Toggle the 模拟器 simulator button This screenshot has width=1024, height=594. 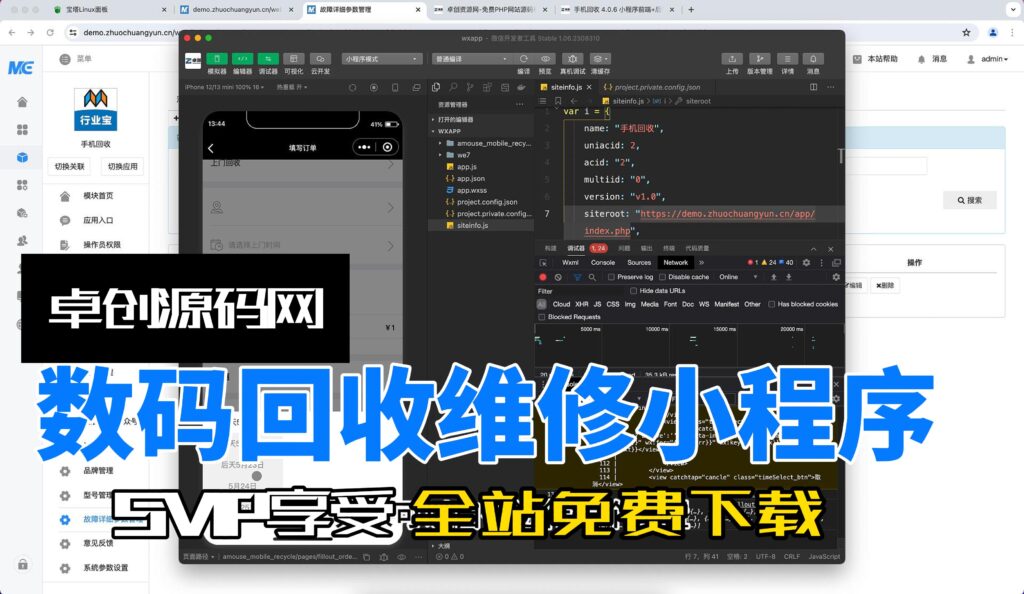coord(217,59)
